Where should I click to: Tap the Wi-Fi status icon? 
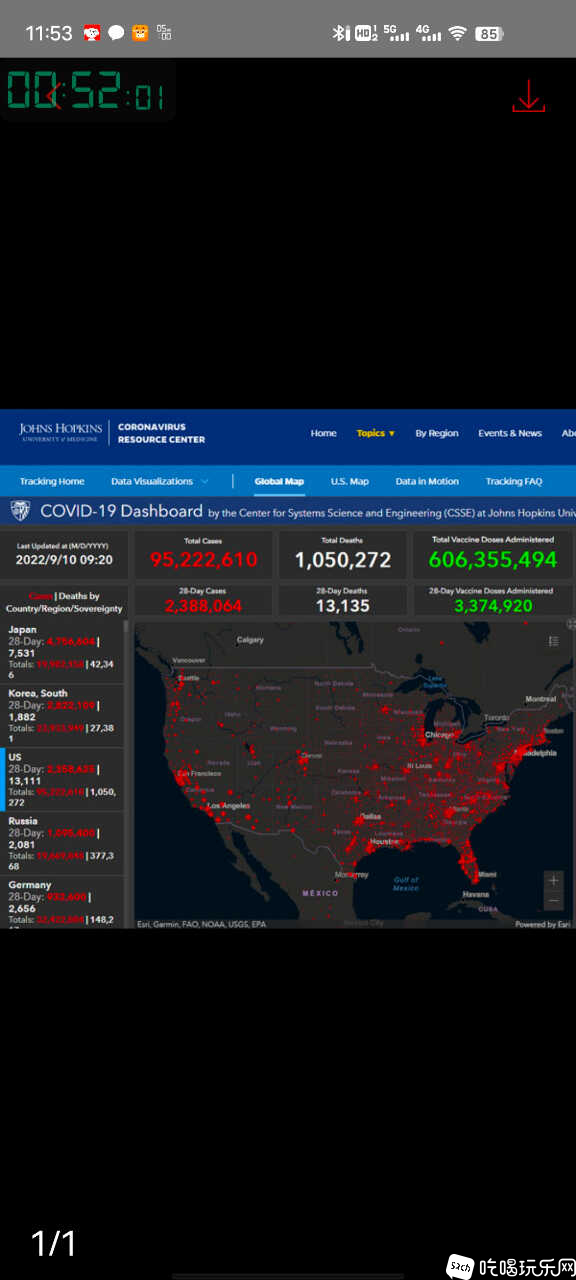click(457, 33)
